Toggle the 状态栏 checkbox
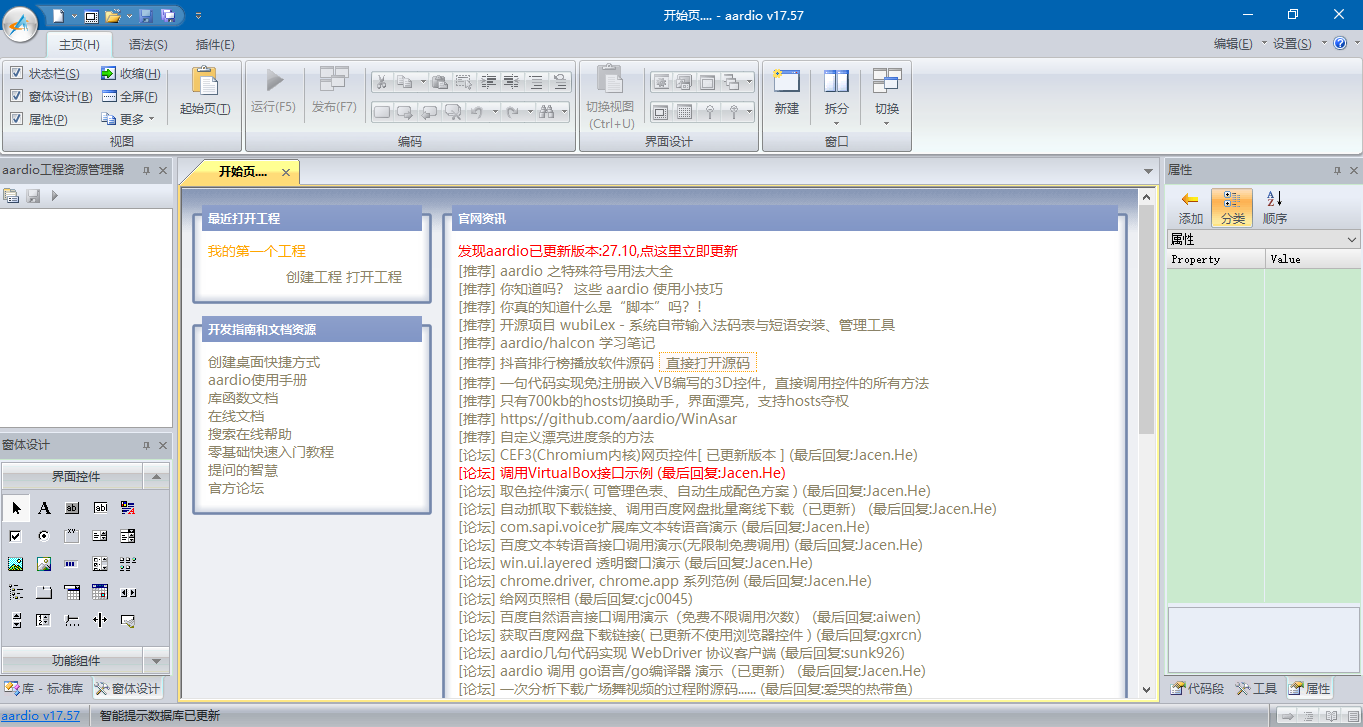1363x727 pixels. (16, 74)
